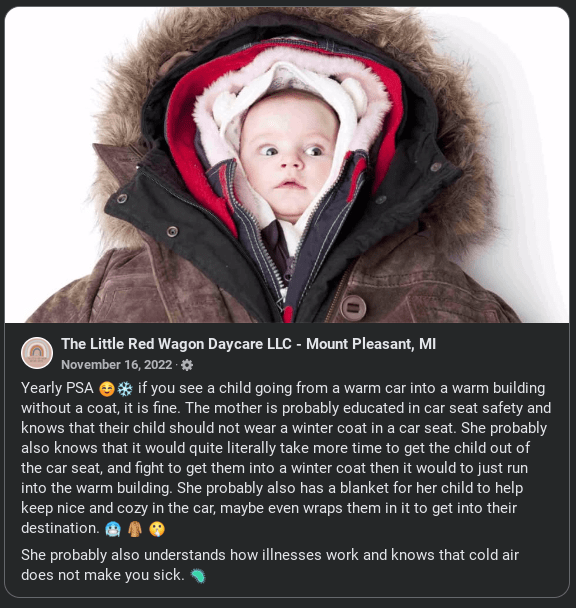Click the sentence about cold air and illnesses
This screenshot has height=608, width=576.
[270, 565]
